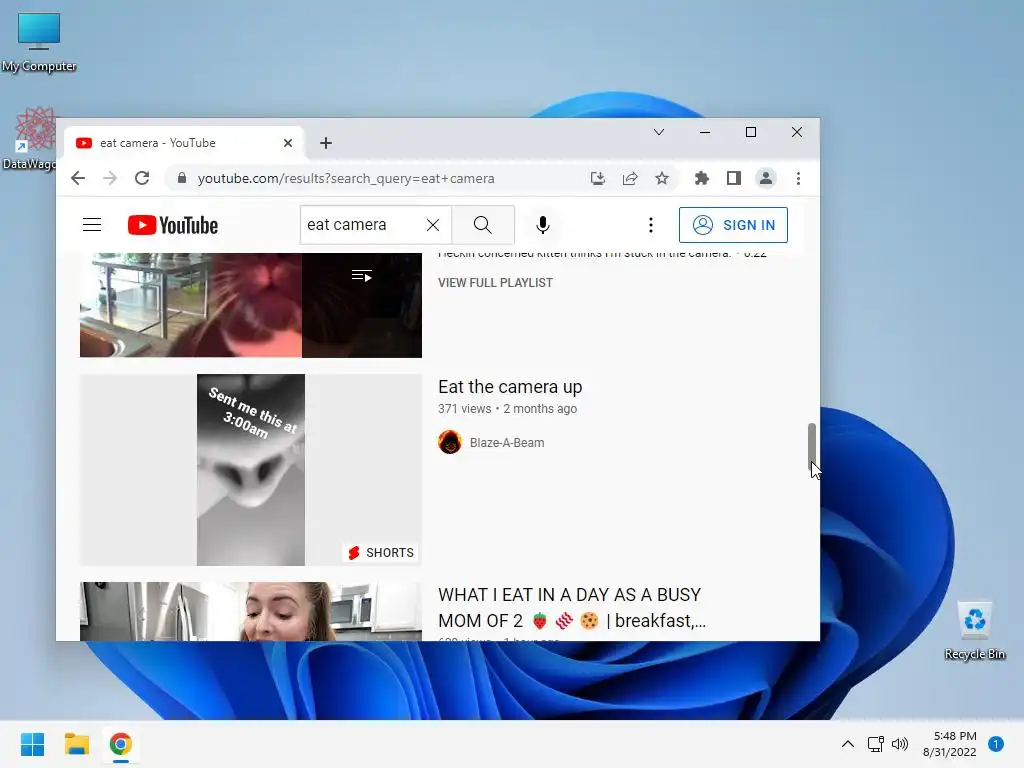Sign in with the SIGN IN button

(x=733, y=225)
